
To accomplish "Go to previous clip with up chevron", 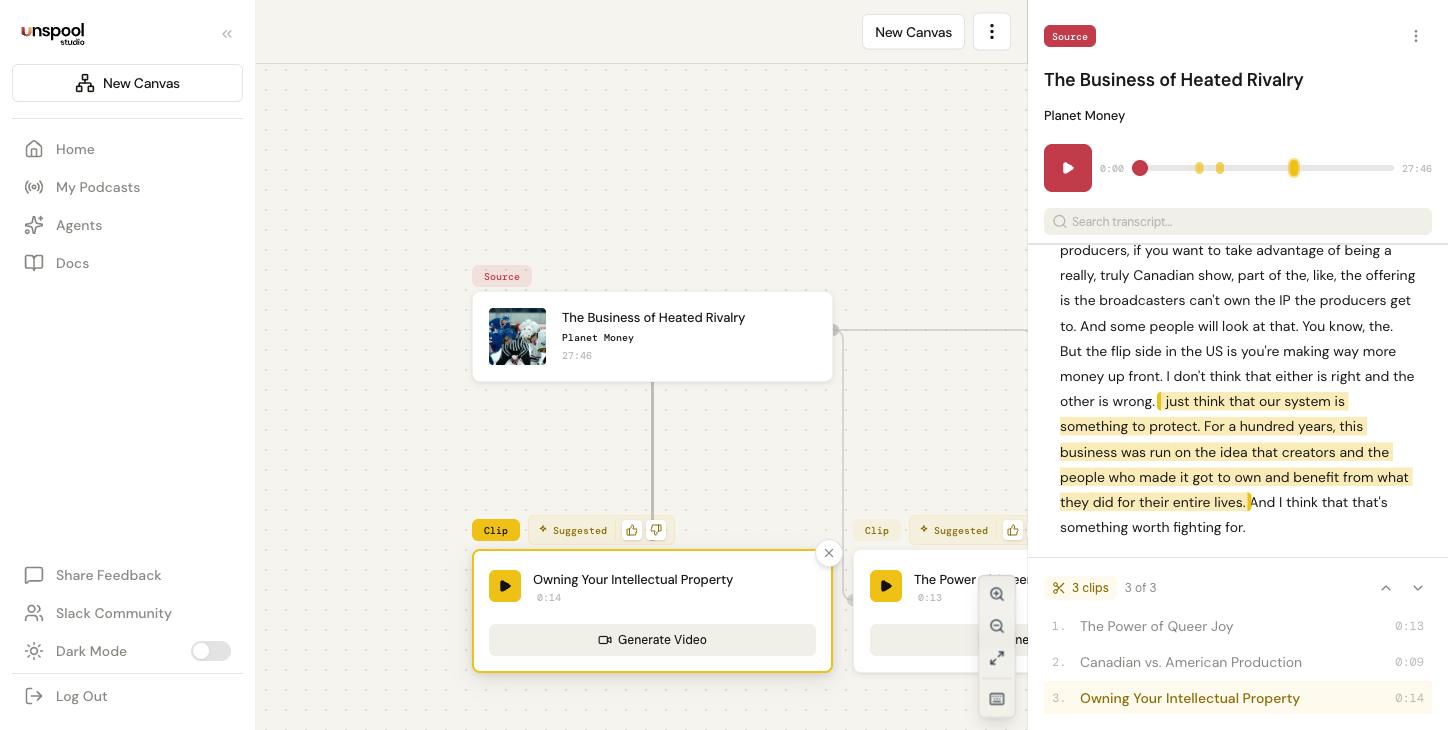I will click(1386, 588).
